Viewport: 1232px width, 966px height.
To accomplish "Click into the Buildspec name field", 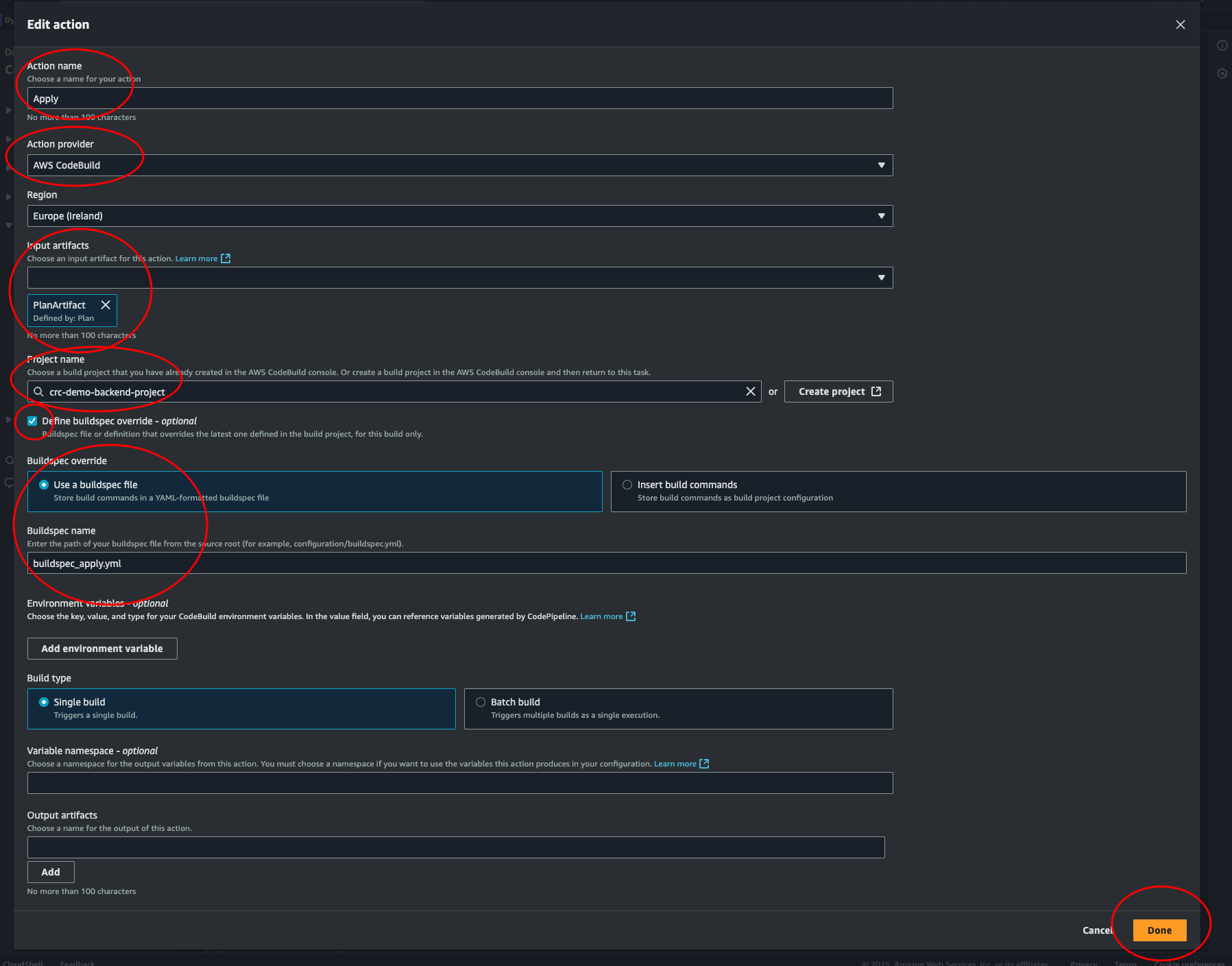I will click(606, 564).
